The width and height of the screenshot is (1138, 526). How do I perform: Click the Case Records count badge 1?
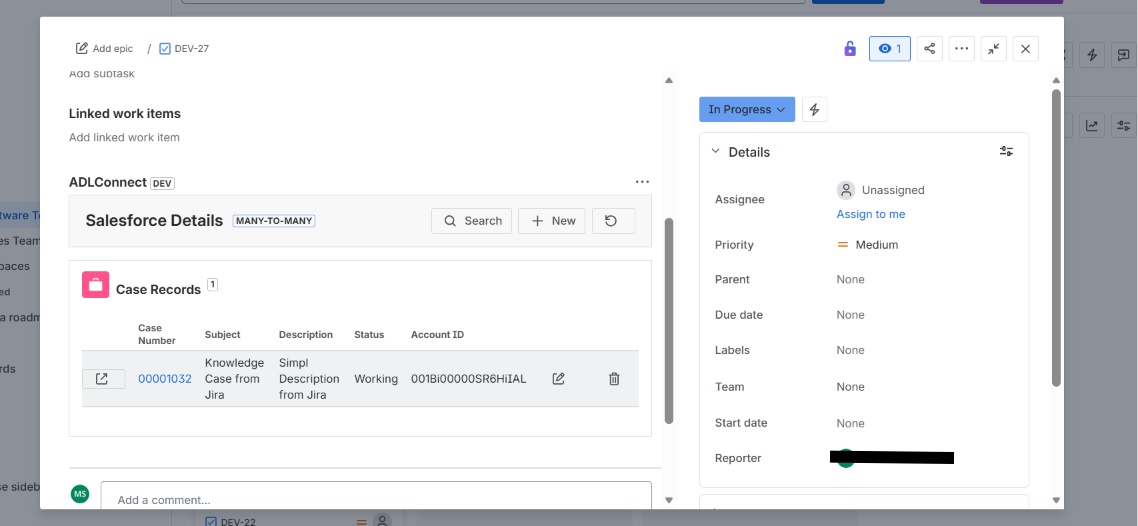213,284
